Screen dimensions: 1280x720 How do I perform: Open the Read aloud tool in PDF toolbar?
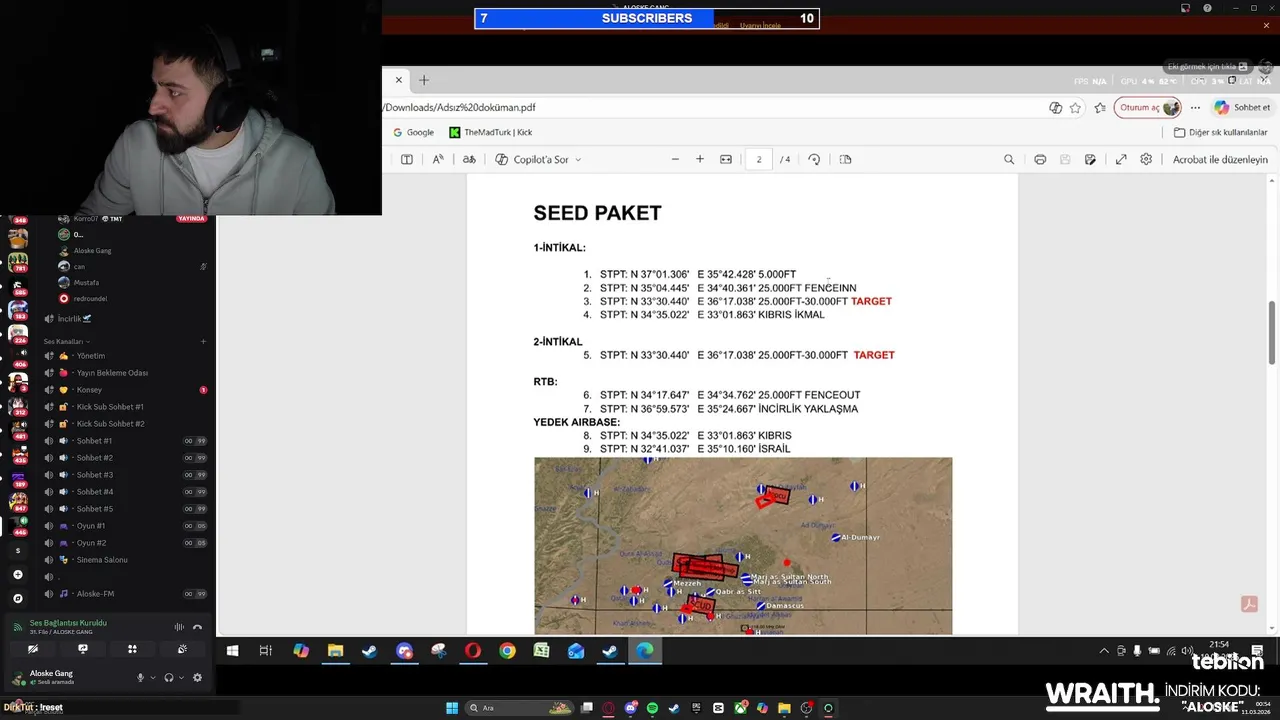pyautogui.click(x=438, y=159)
